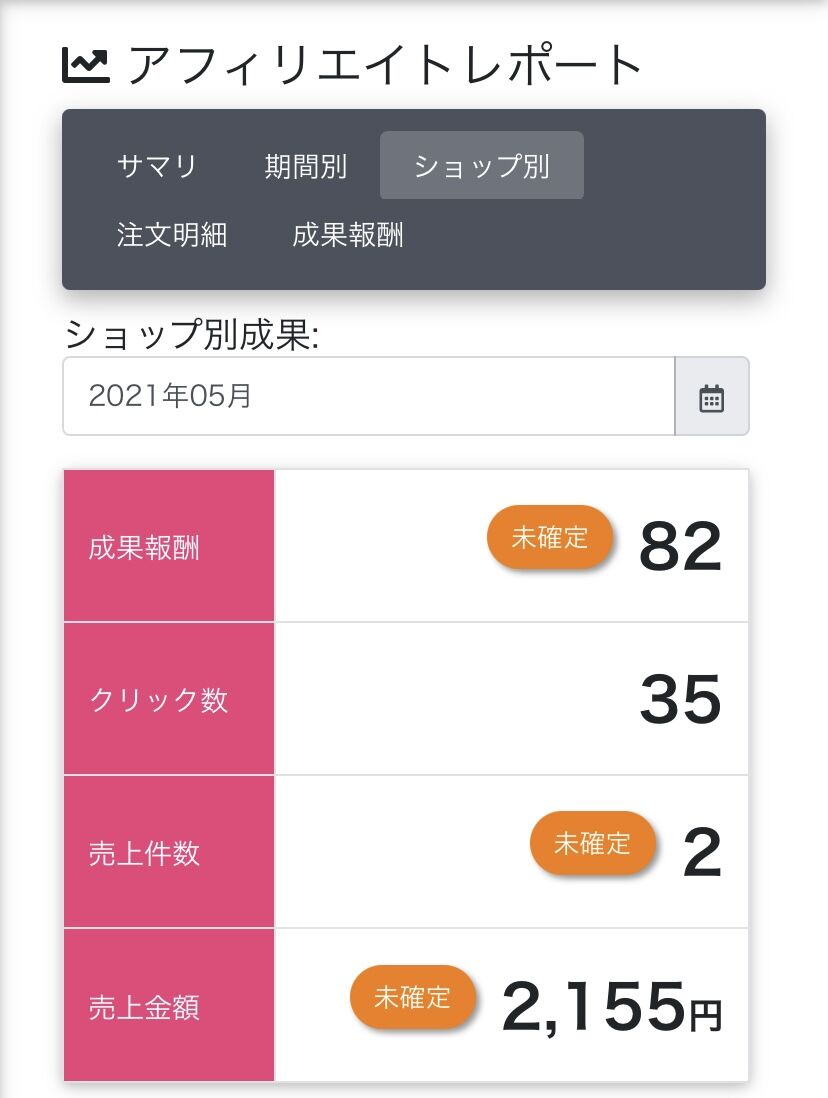This screenshot has width=828, height=1098.
Task: Open the 成果報酬 tab
Action: point(348,235)
